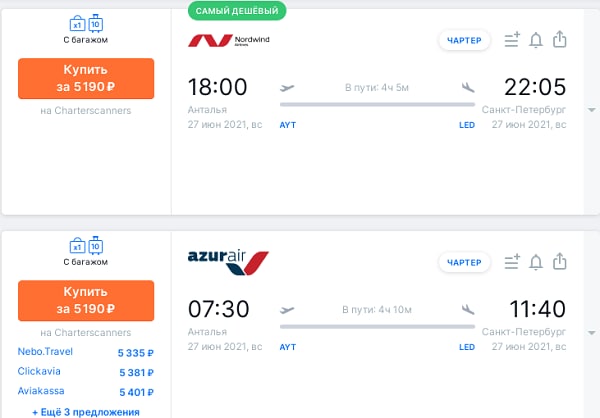Share the Nordwind flight via the share icon
The height and width of the screenshot is (418, 600).
559,39
